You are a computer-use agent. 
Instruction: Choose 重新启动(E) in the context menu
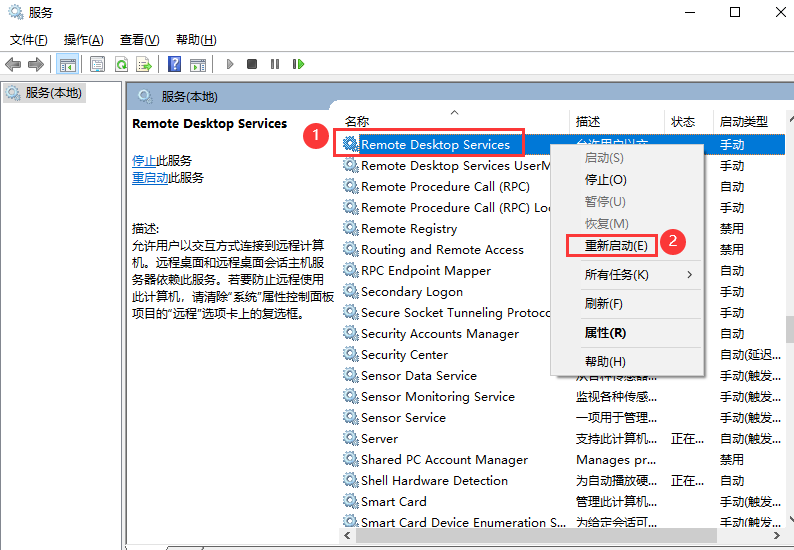627,246
